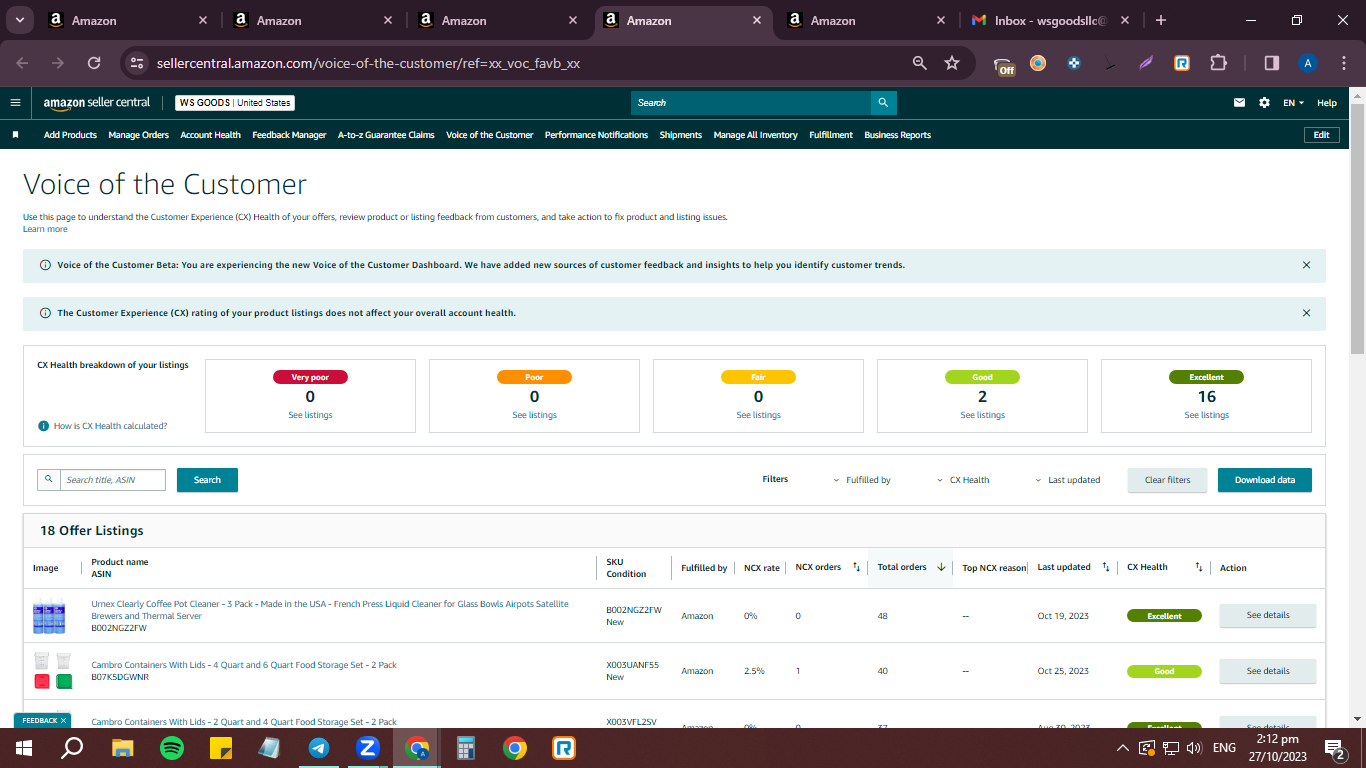Click the bookmark flag icon beside Add Products
Image resolution: width=1366 pixels, height=768 pixels.
pyautogui.click(x=15, y=135)
